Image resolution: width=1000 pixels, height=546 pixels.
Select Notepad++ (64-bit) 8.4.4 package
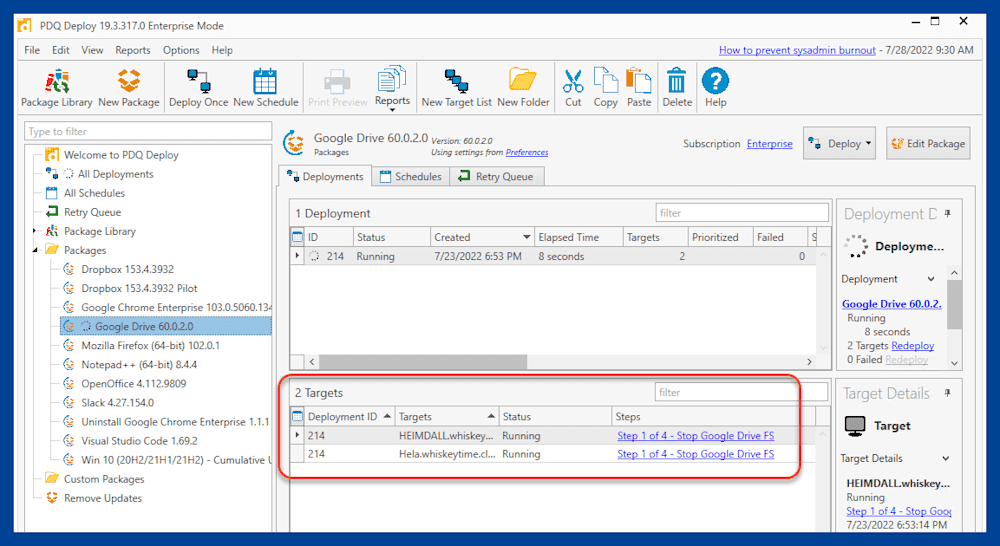tap(139, 364)
